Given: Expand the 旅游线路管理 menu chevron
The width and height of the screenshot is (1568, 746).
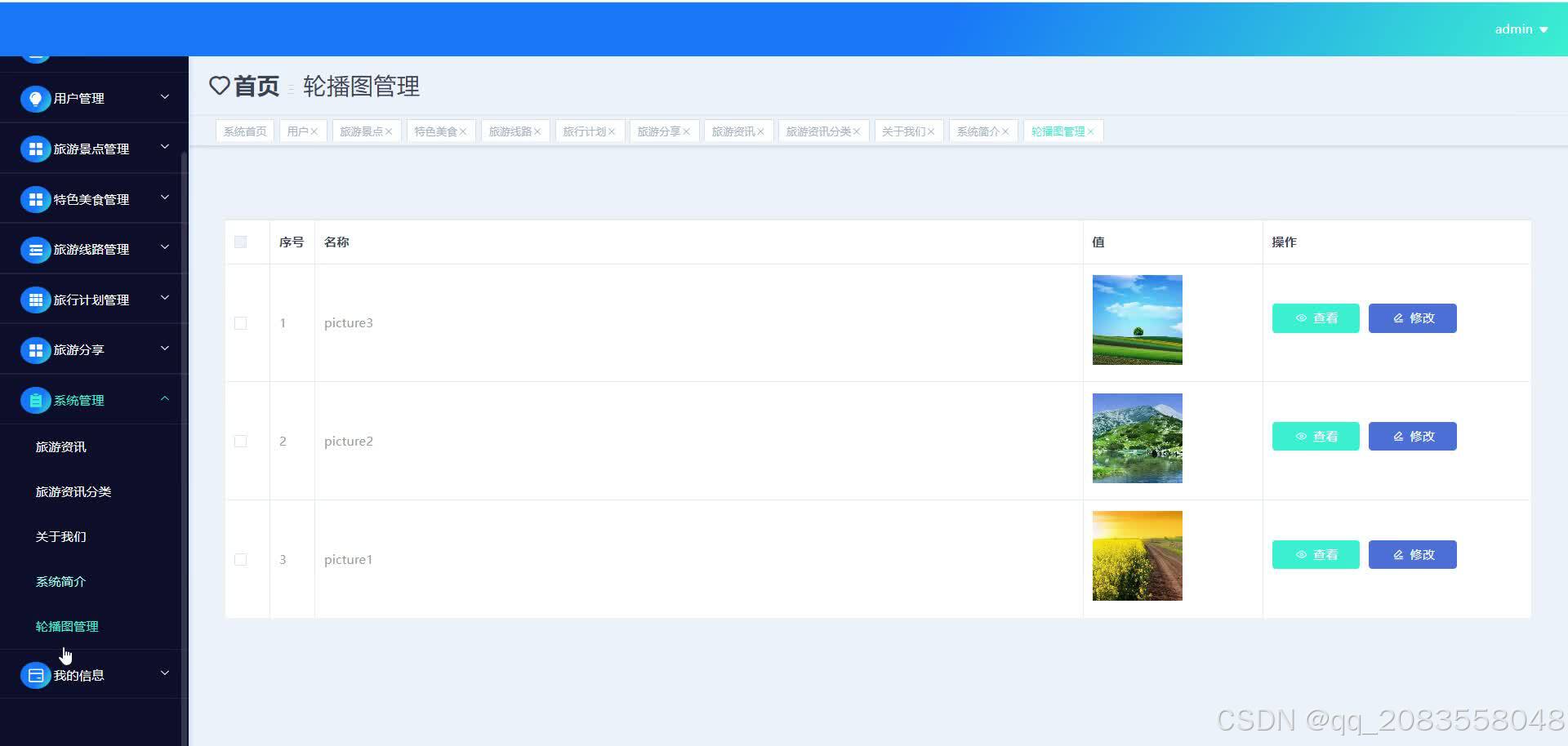Looking at the screenshot, I should [x=165, y=247].
